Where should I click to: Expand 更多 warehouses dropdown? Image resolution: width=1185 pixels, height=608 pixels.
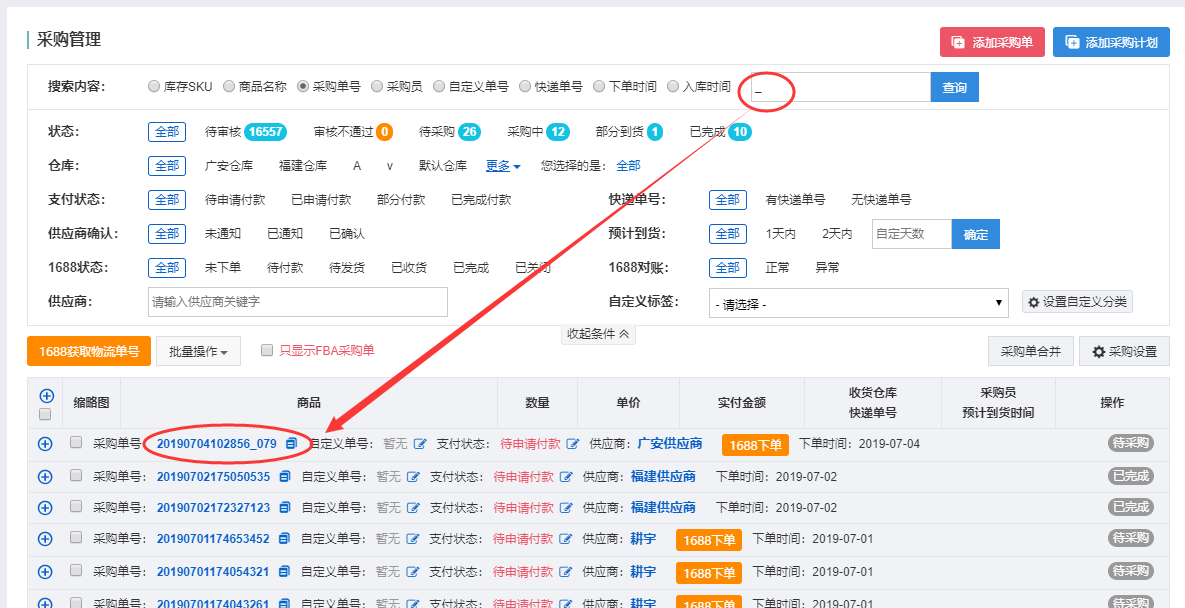pos(503,165)
